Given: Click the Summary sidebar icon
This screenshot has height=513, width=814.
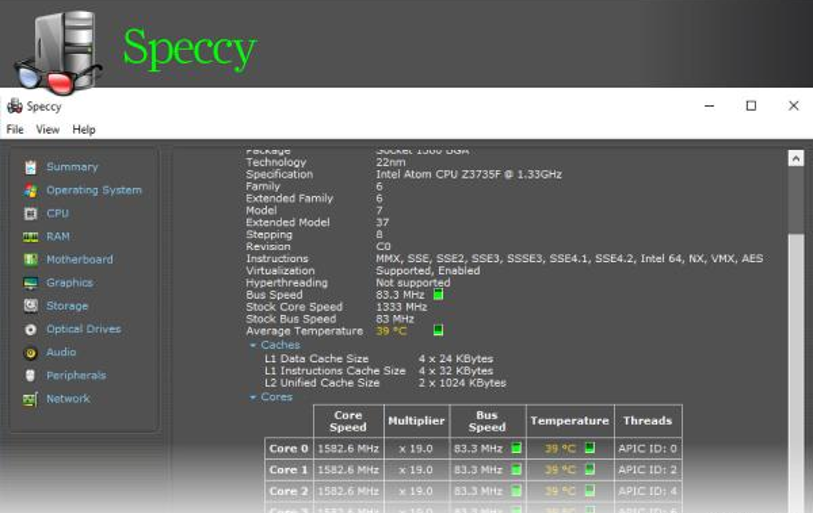Looking at the screenshot, I should point(31,167).
